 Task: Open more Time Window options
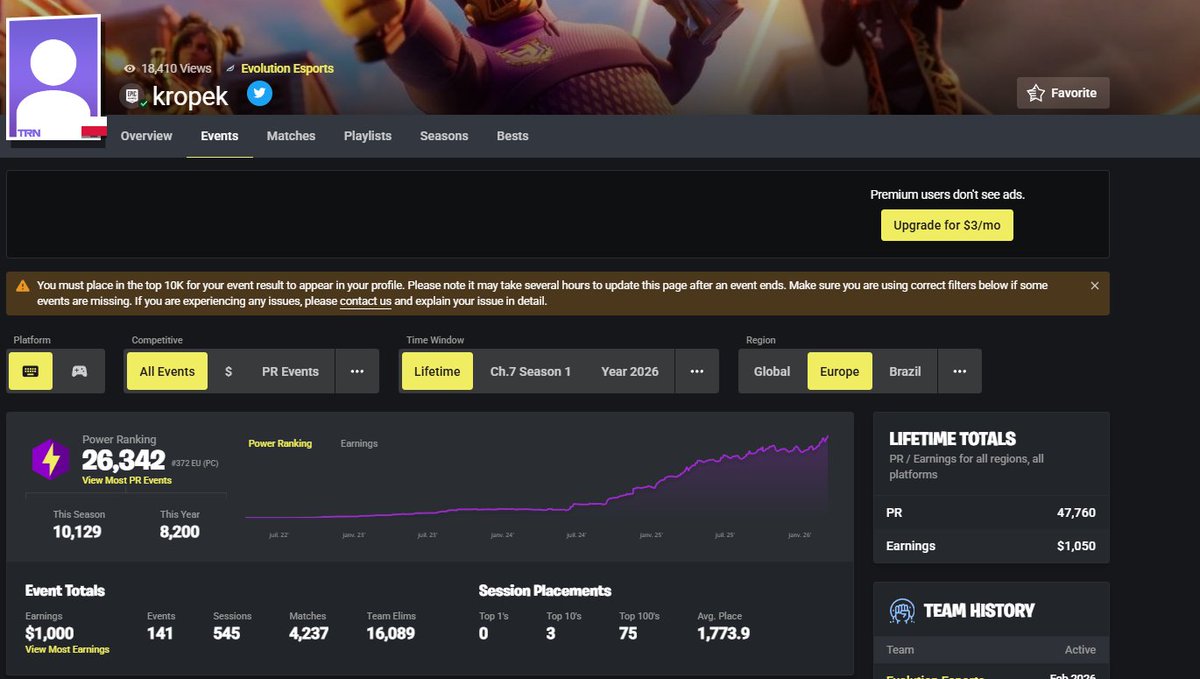tap(696, 371)
